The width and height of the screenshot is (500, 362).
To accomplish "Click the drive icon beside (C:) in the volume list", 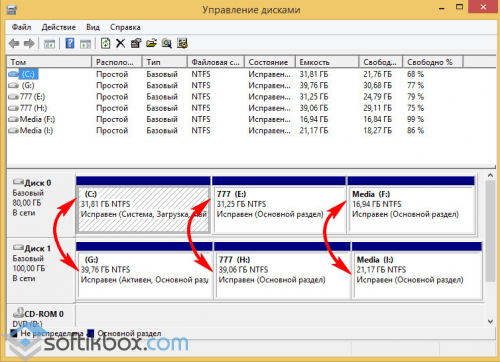I will pos(14,74).
